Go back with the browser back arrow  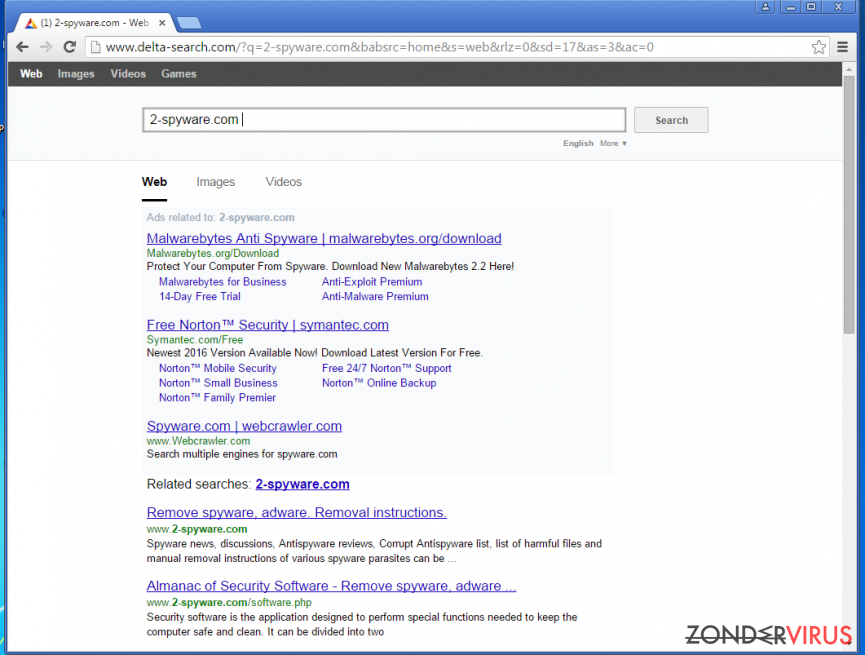click(23, 47)
